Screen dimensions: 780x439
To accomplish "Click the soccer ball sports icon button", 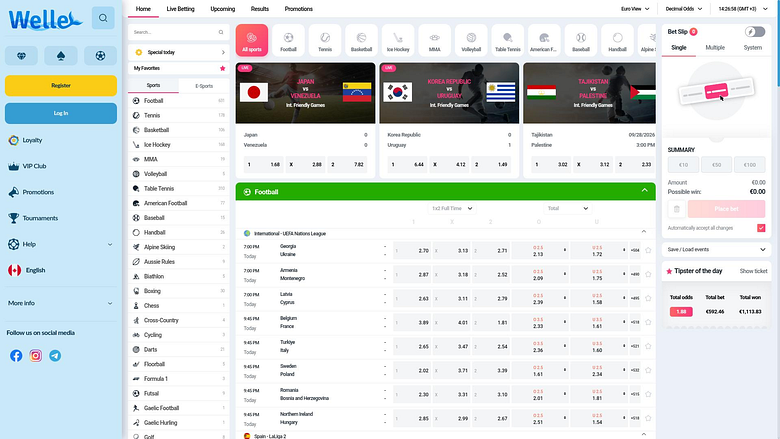I will tap(100, 56).
